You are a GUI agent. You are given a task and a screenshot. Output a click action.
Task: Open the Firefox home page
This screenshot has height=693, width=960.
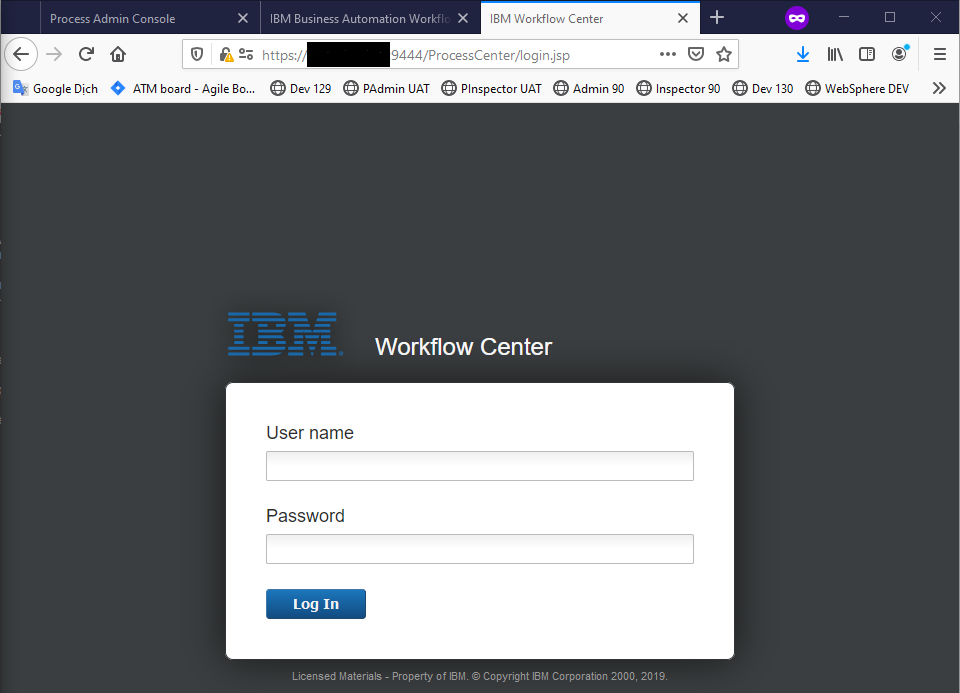(118, 54)
